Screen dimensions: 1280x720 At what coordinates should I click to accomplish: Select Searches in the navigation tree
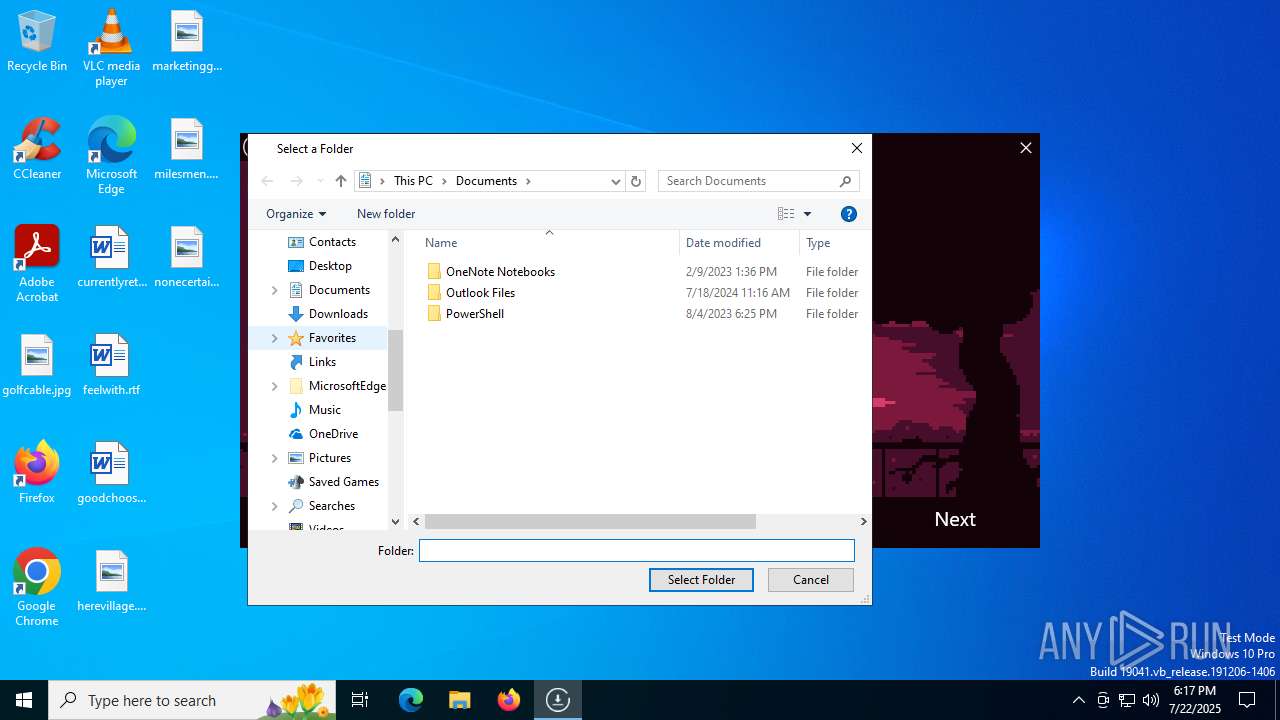tap(332, 506)
